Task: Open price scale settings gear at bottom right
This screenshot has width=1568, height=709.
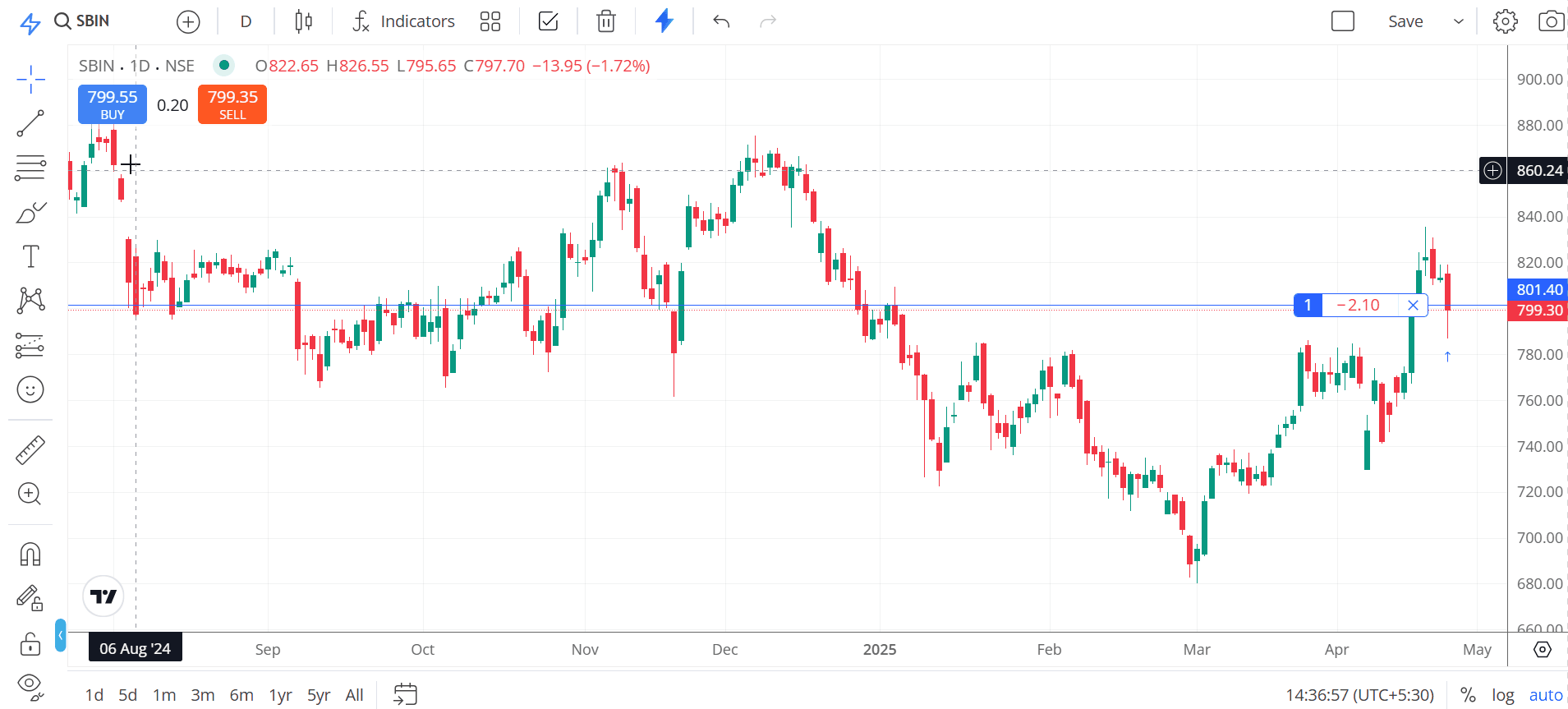Action: (x=1543, y=649)
